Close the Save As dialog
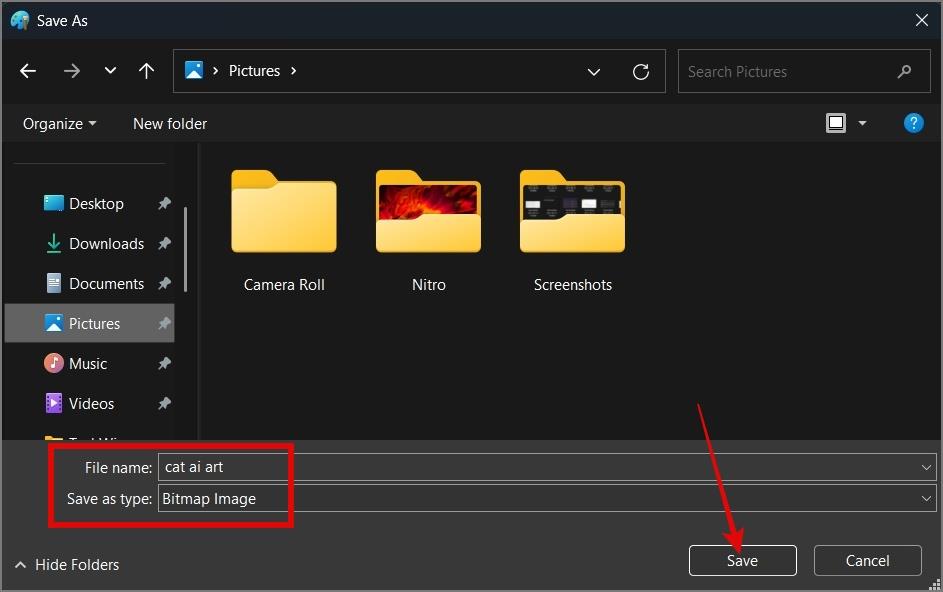 (921, 20)
